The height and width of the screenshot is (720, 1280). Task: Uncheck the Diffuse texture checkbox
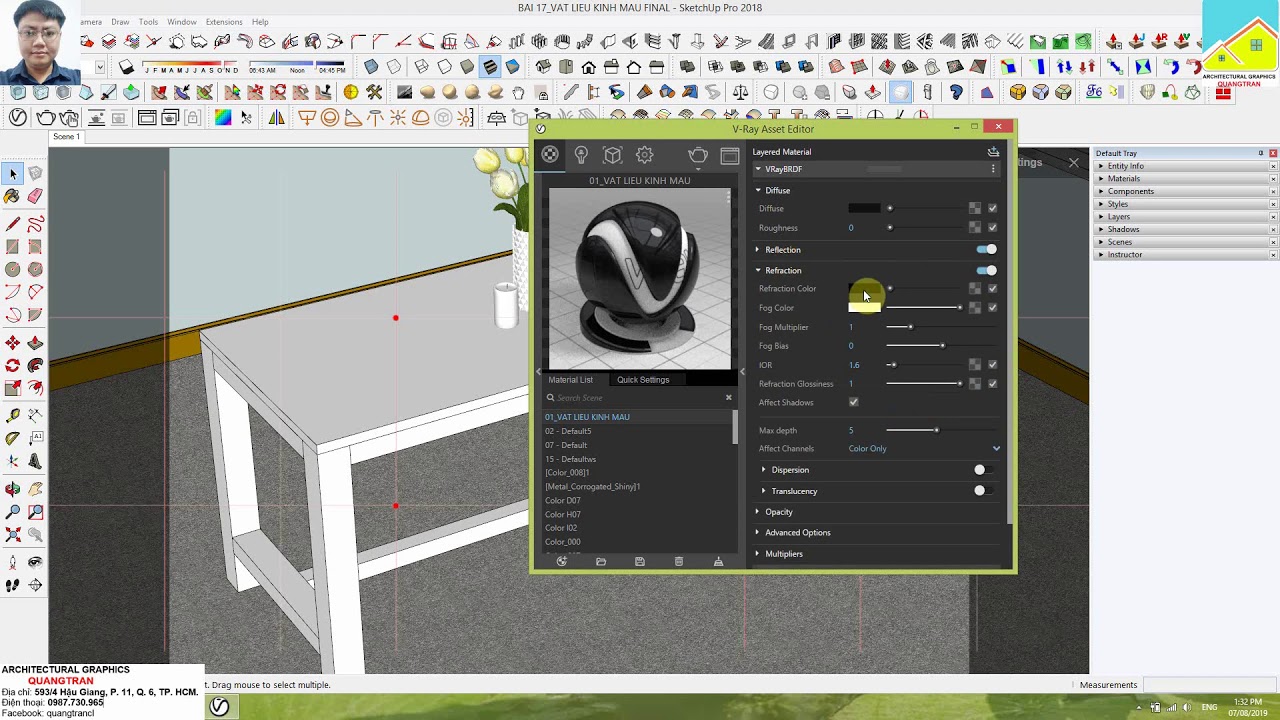(x=992, y=208)
